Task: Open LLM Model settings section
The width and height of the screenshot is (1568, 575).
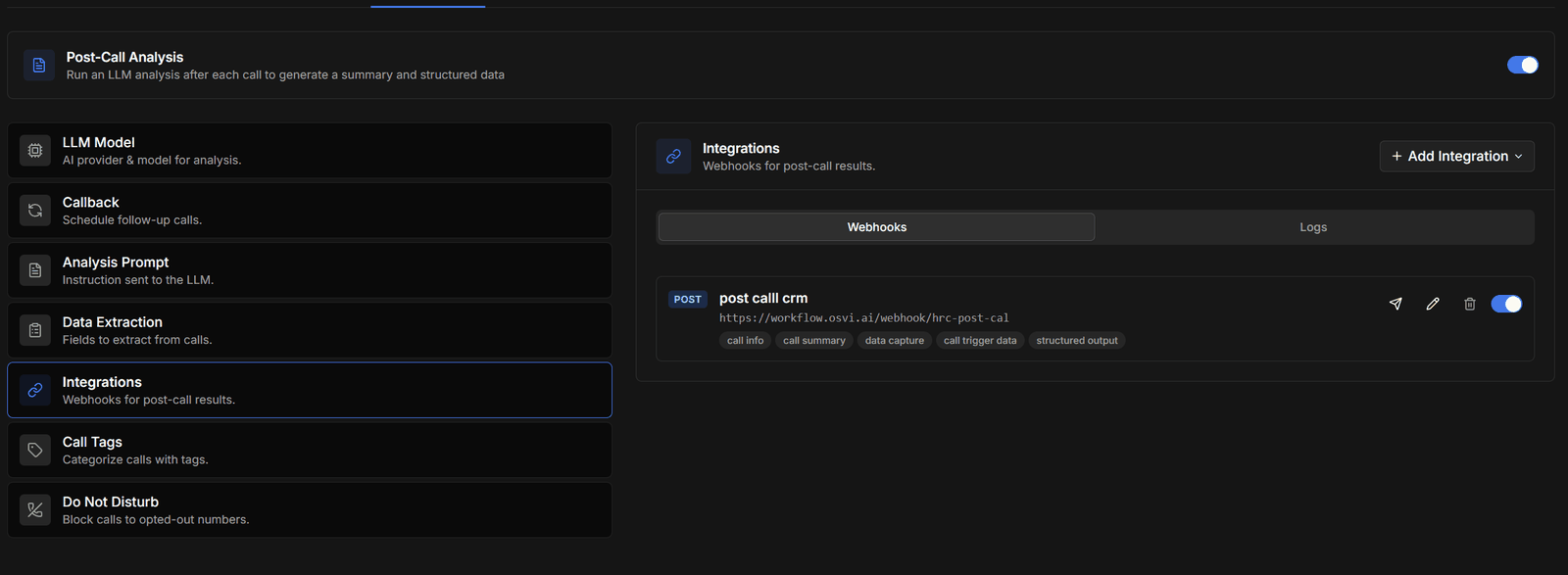Action: (310, 151)
